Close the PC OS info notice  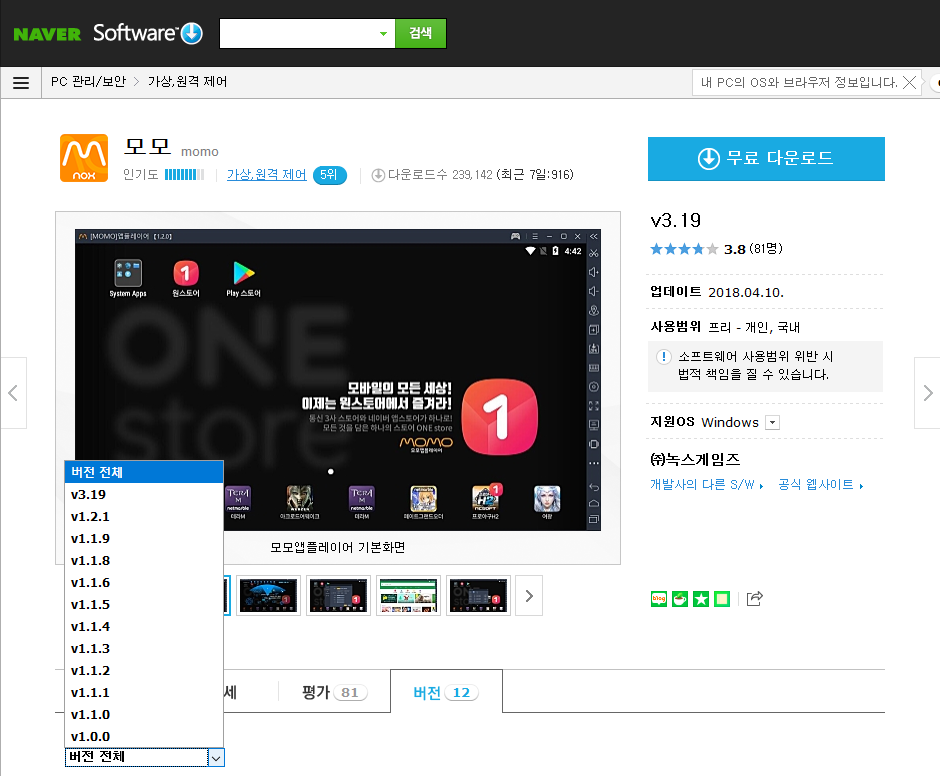(x=909, y=83)
